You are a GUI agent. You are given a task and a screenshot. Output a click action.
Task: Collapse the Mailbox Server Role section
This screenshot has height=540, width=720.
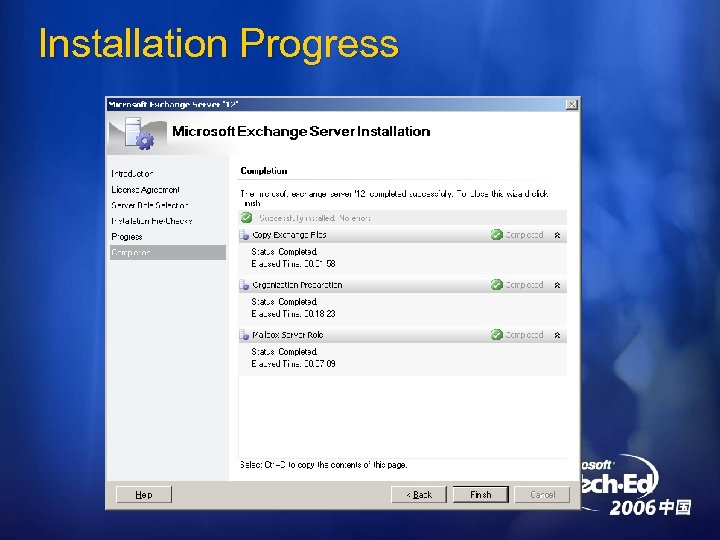(557, 335)
